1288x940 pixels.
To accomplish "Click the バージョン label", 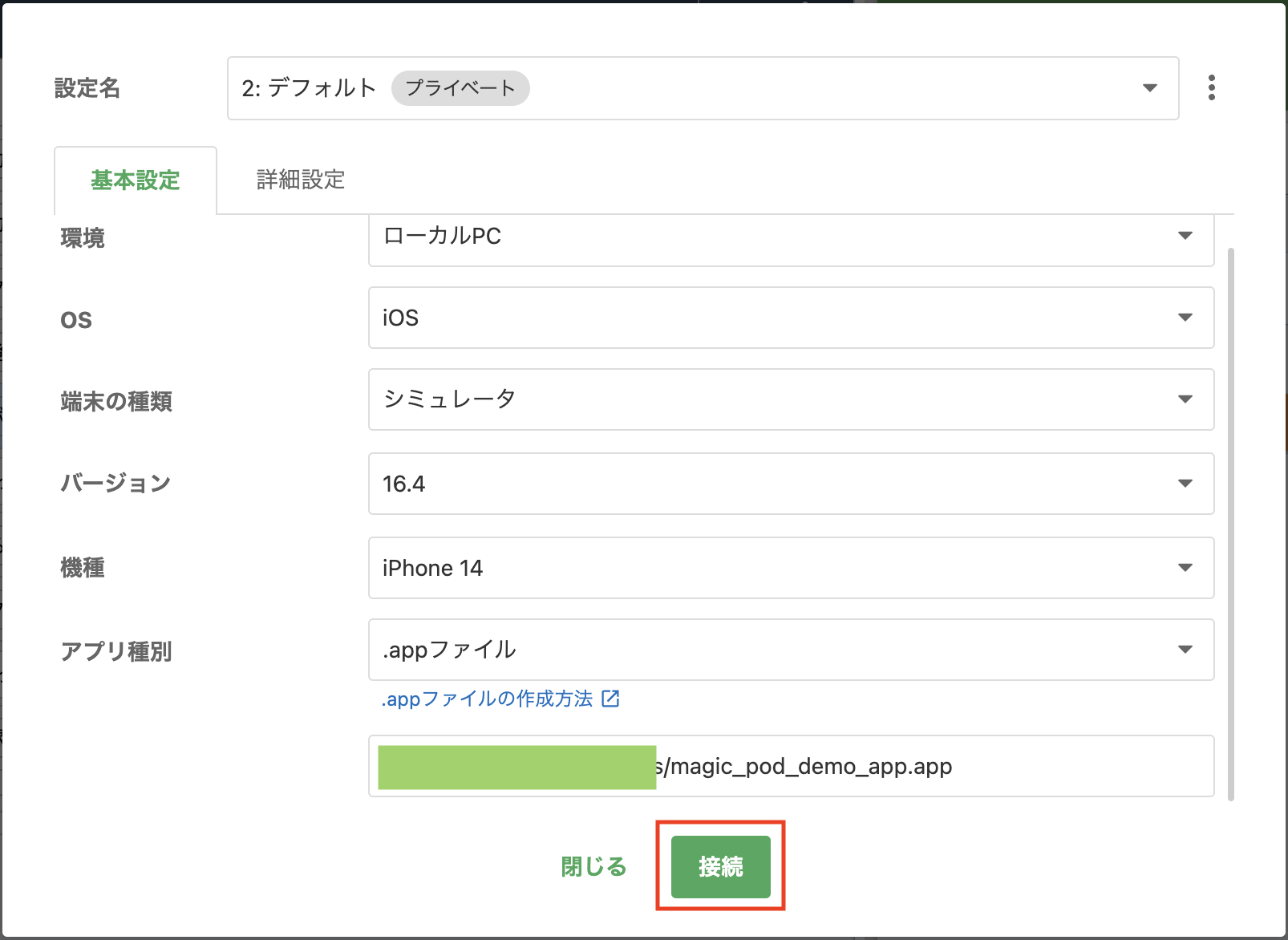I will click(116, 484).
